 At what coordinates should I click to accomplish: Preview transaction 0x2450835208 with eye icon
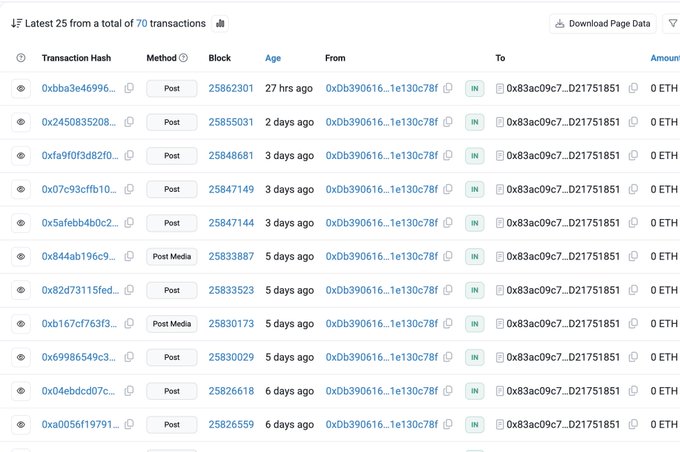click(x=21, y=122)
